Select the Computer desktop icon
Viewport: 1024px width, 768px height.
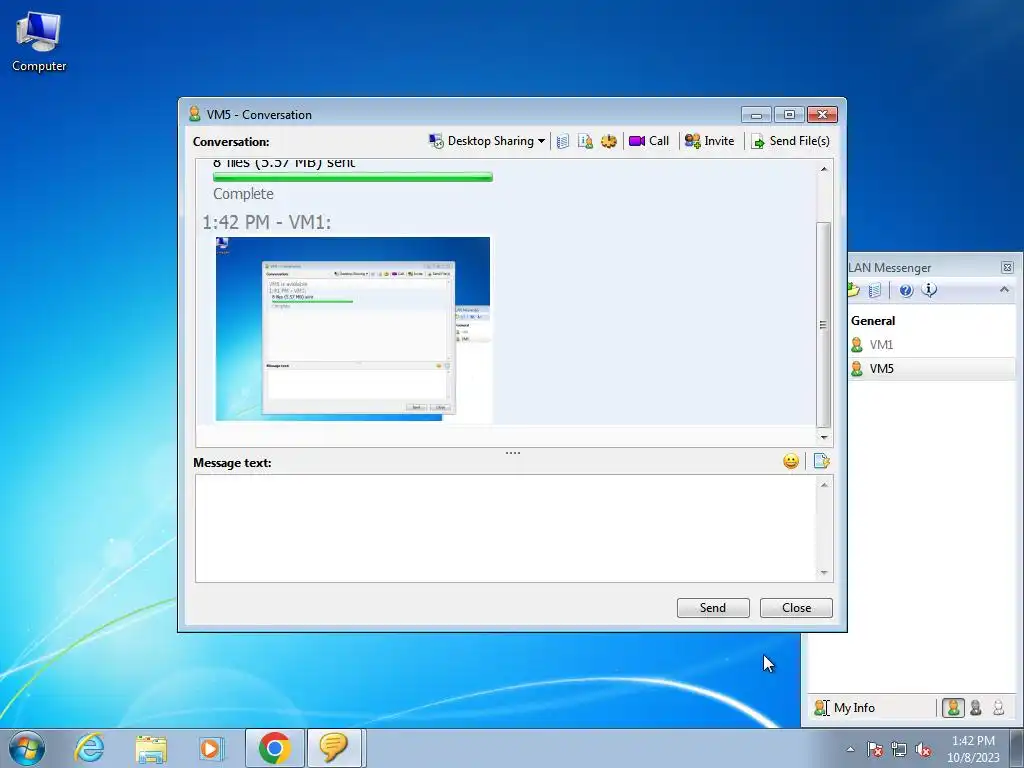[x=39, y=43]
